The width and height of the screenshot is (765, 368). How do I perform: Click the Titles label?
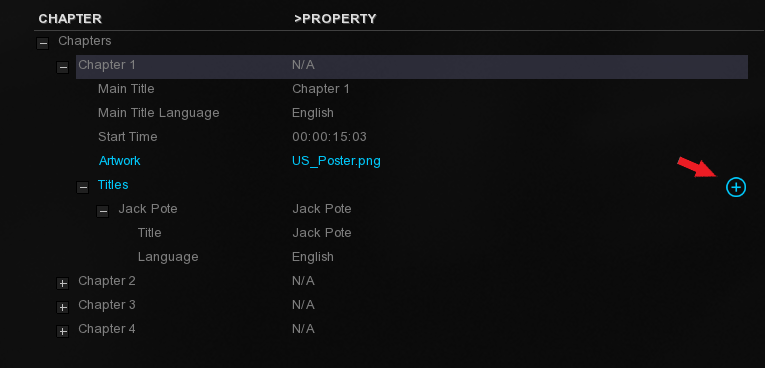coord(113,184)
